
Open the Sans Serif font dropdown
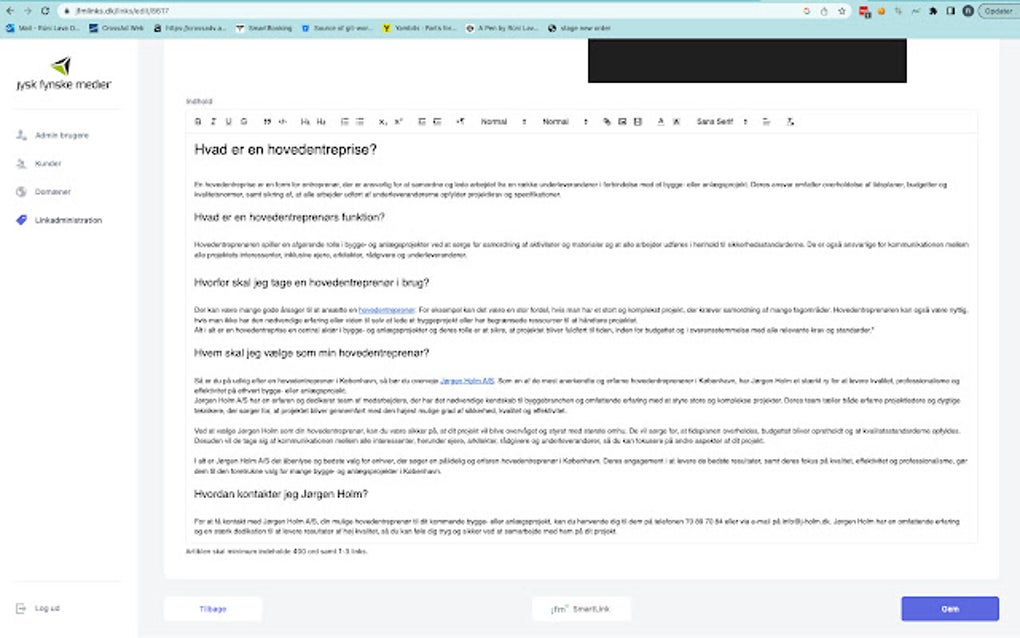point(717,121)
